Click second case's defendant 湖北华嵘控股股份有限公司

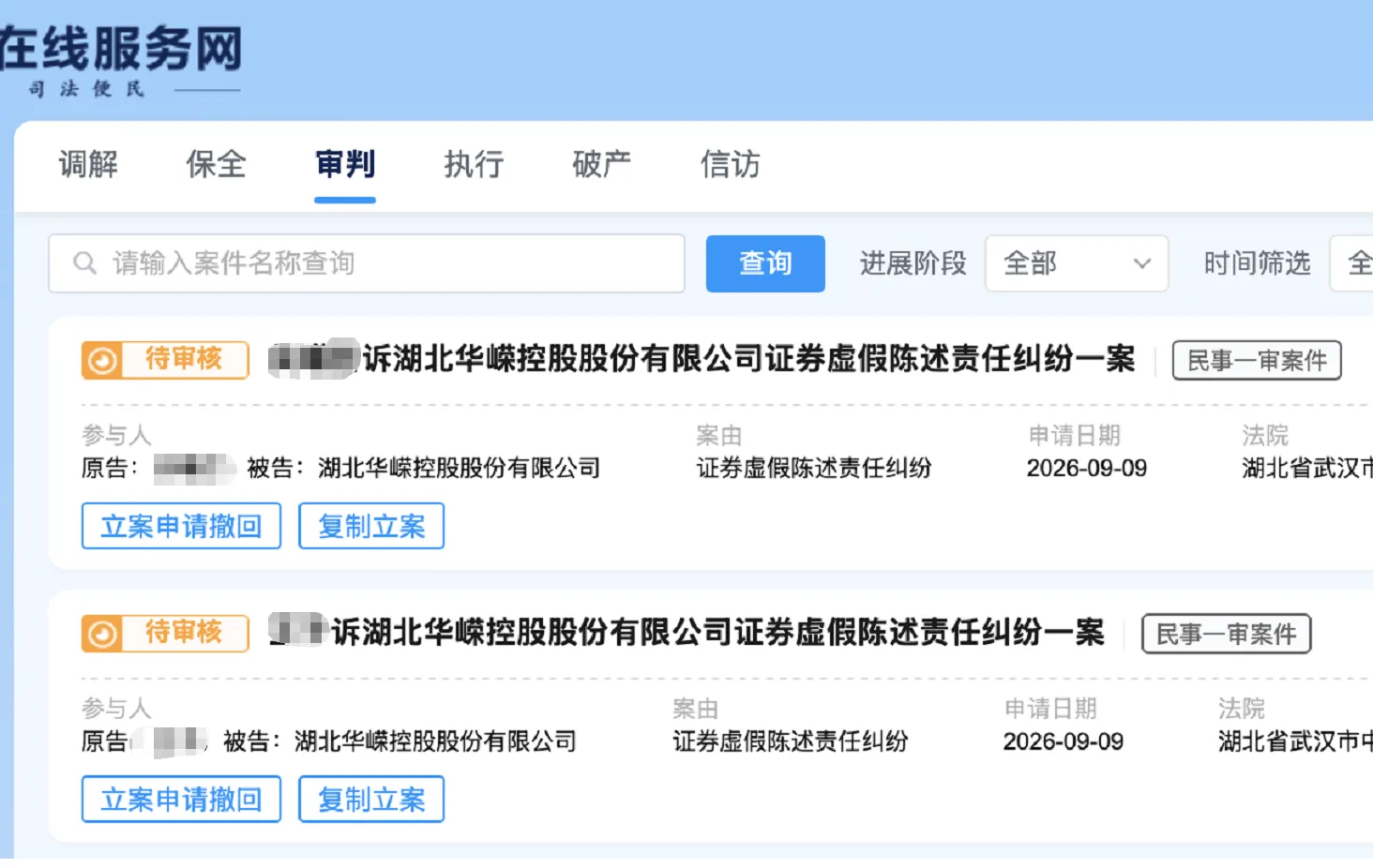(x=436, y=741)
